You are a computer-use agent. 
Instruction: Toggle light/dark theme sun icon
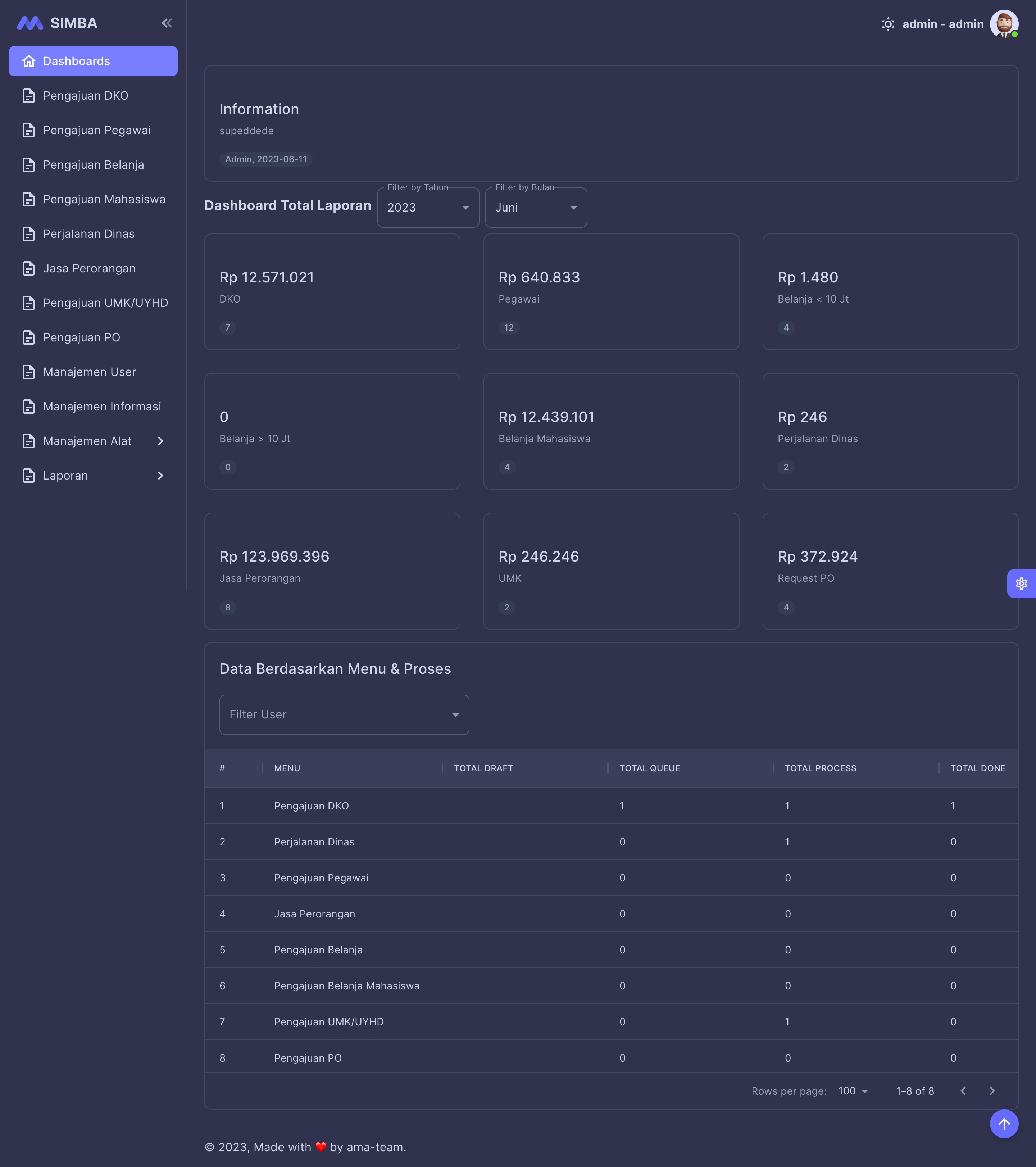[887, 24]
